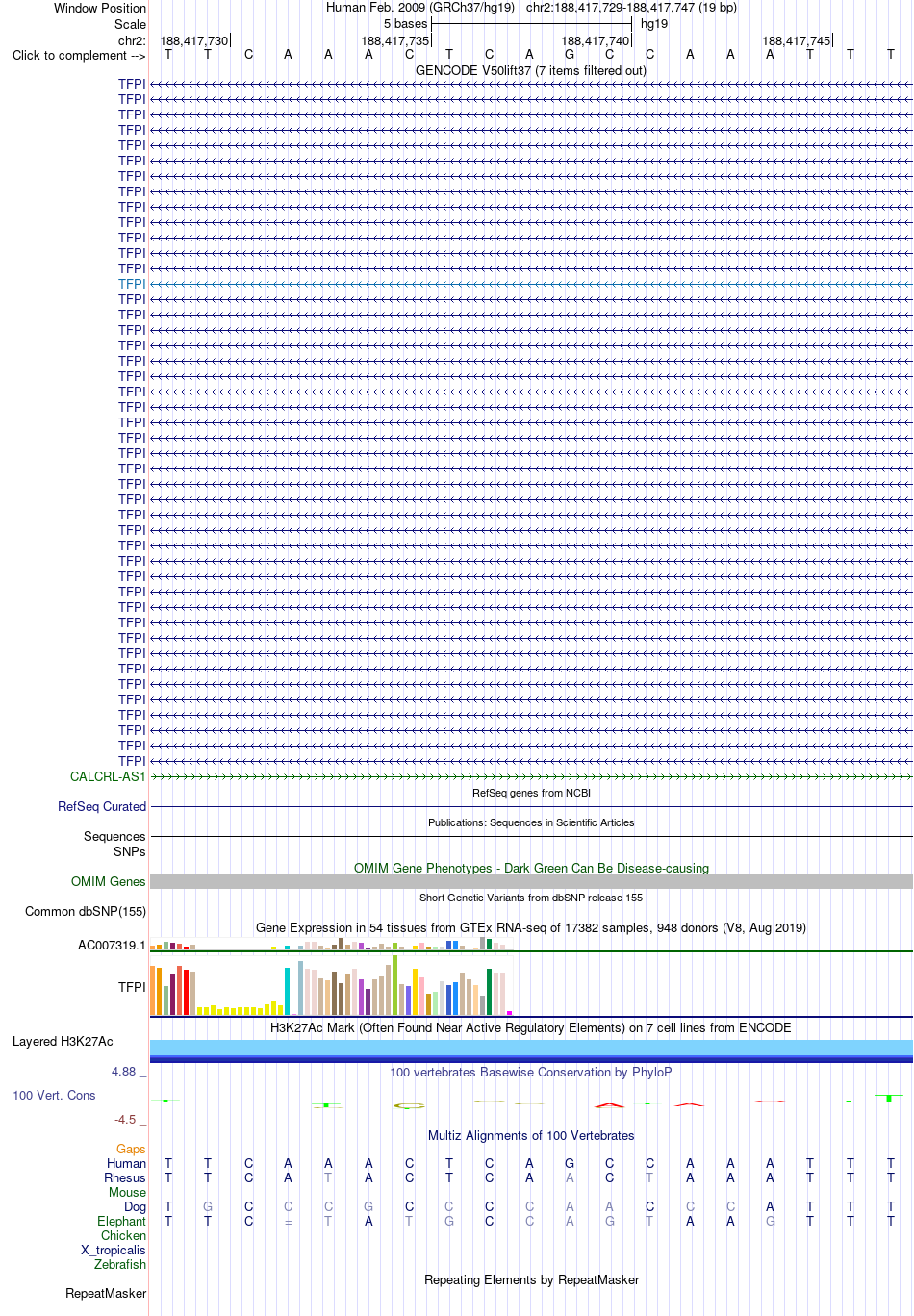Click the 'Click to complement -->' label
Image resolution: width=914 pixels, height=1316 pixels.
pos(79,55)
